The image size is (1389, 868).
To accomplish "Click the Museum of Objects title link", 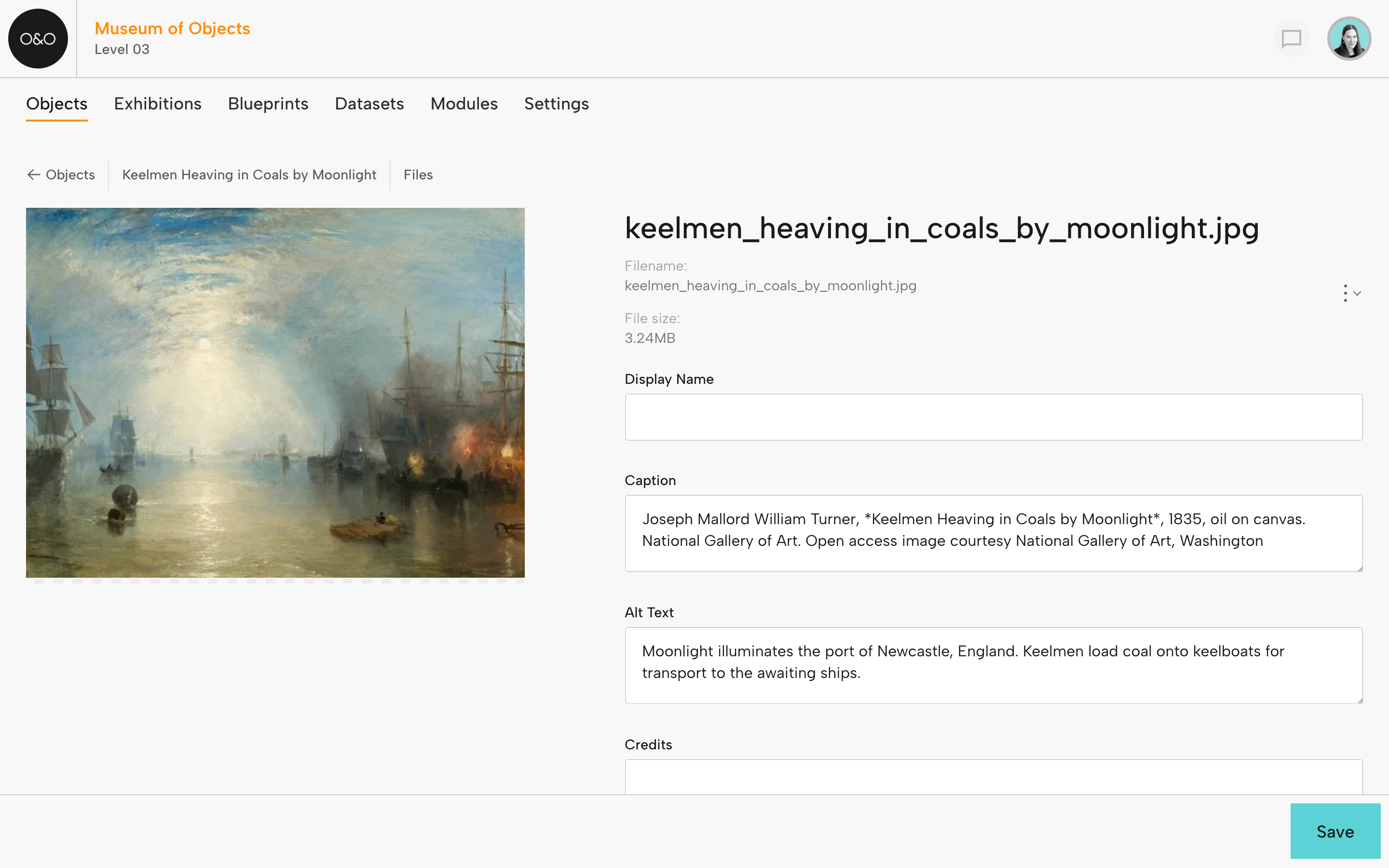I will click(172, 29).
